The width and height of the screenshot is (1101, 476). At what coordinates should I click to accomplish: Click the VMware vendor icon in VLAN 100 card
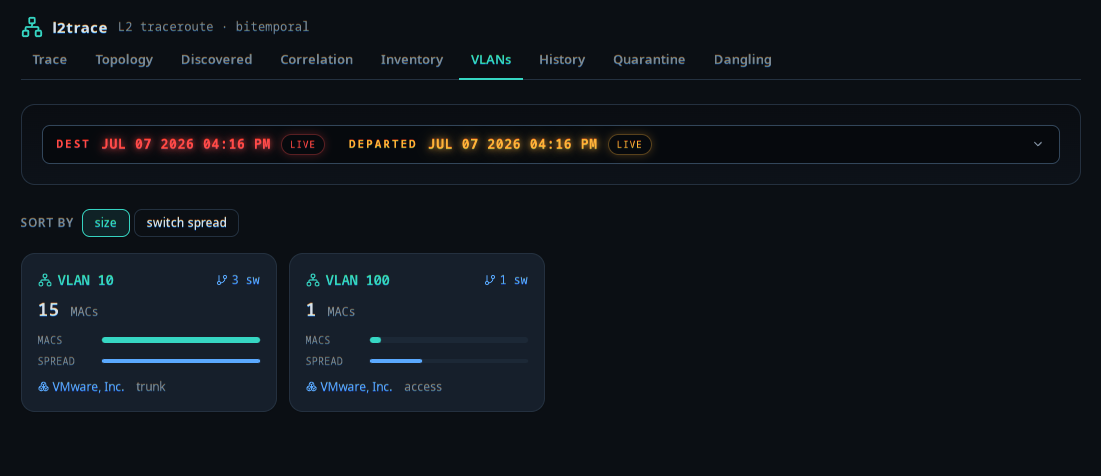point(312,387)
